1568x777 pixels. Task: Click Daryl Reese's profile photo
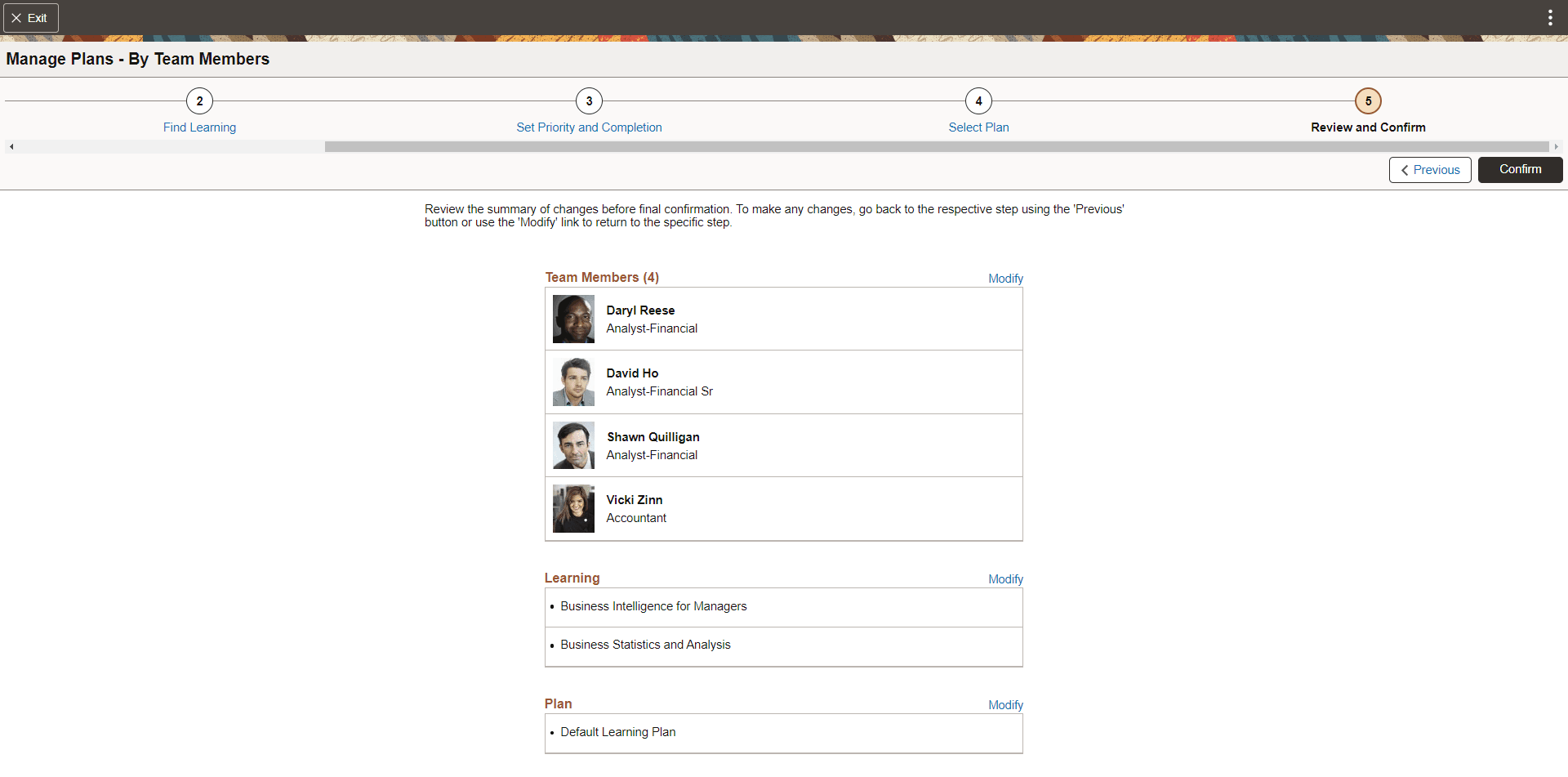(x=573, y=319)
